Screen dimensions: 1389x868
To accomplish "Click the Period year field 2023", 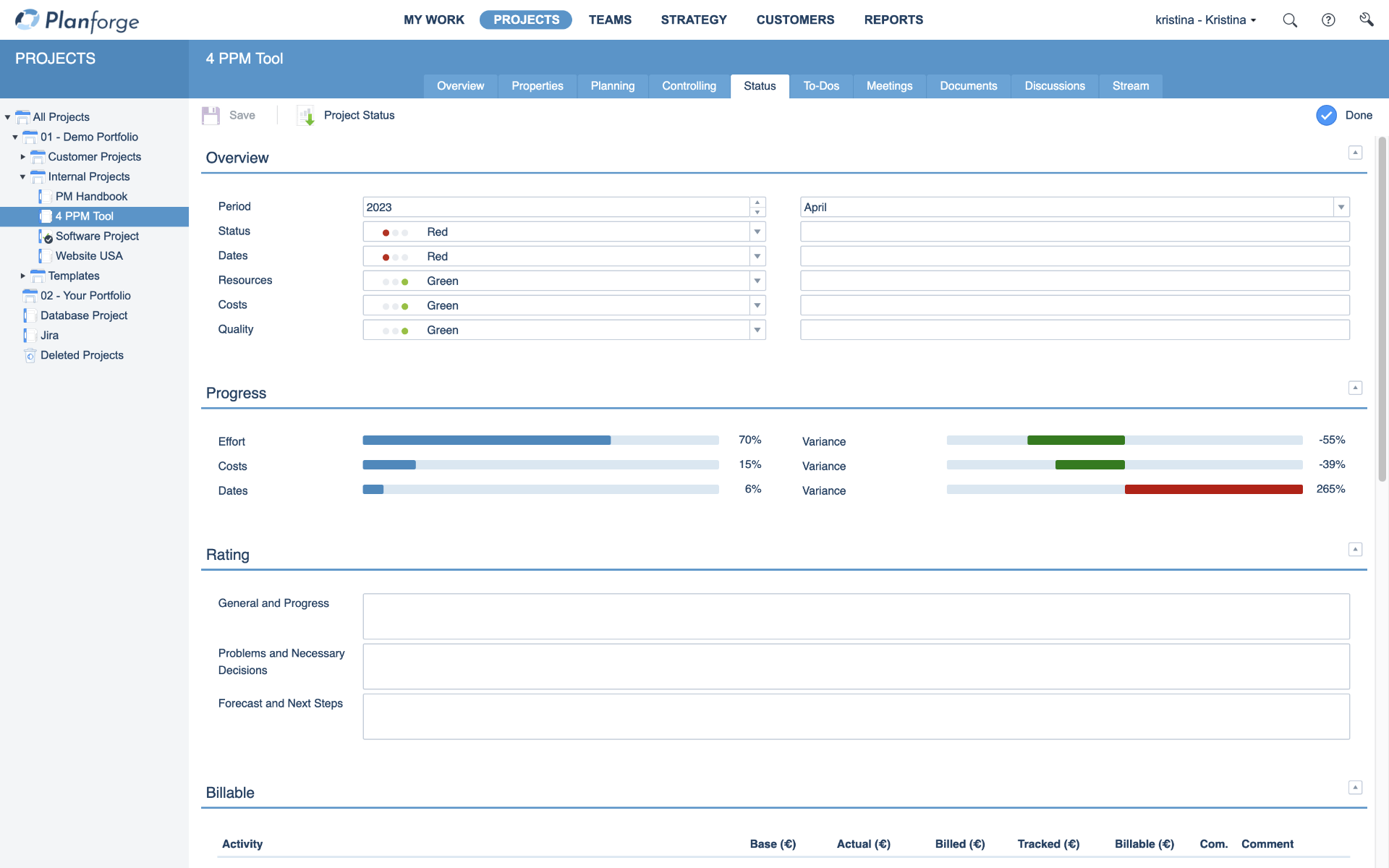I will 556,208.
